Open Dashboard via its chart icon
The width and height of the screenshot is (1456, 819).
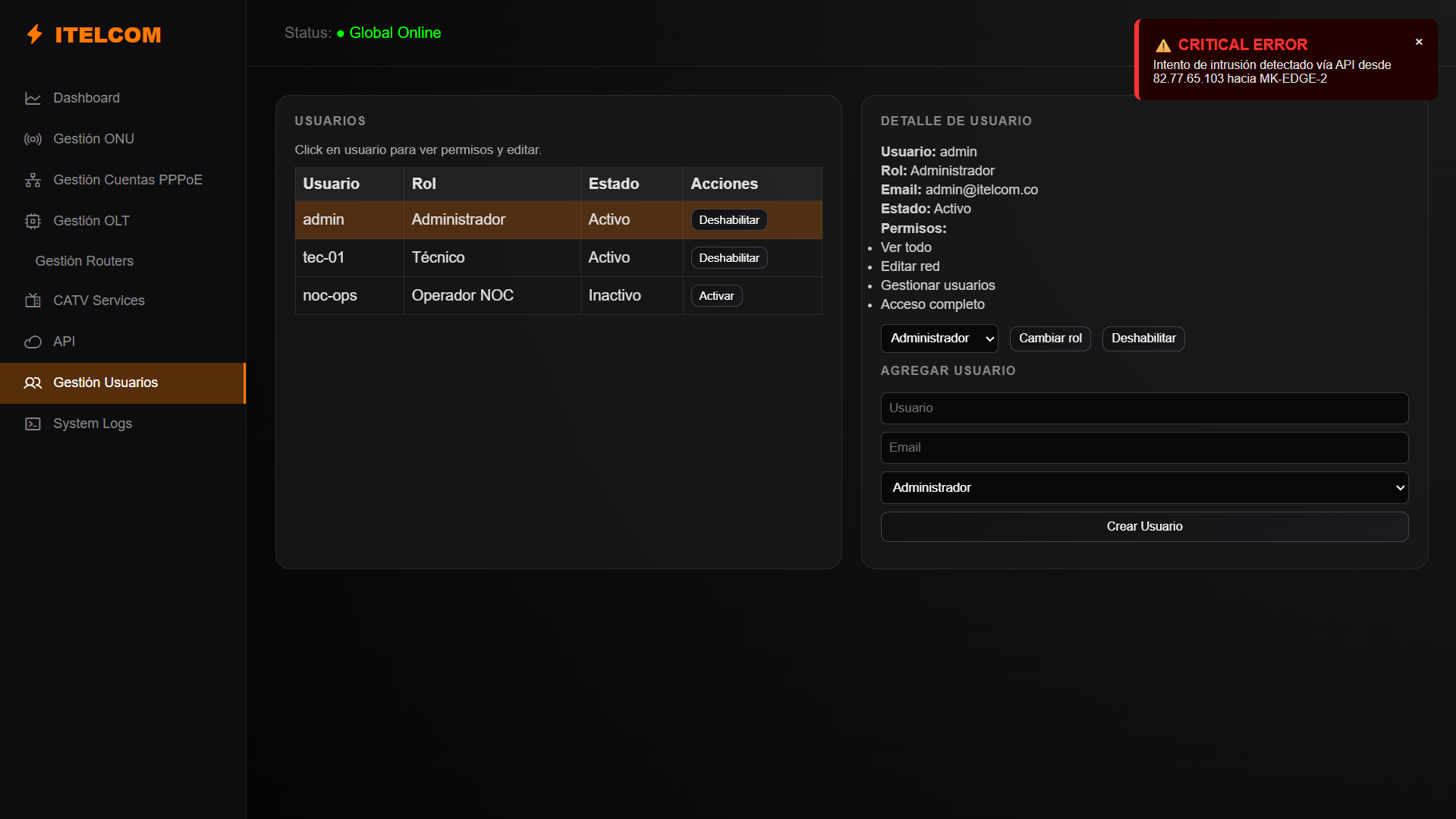(x=33, y=98)
